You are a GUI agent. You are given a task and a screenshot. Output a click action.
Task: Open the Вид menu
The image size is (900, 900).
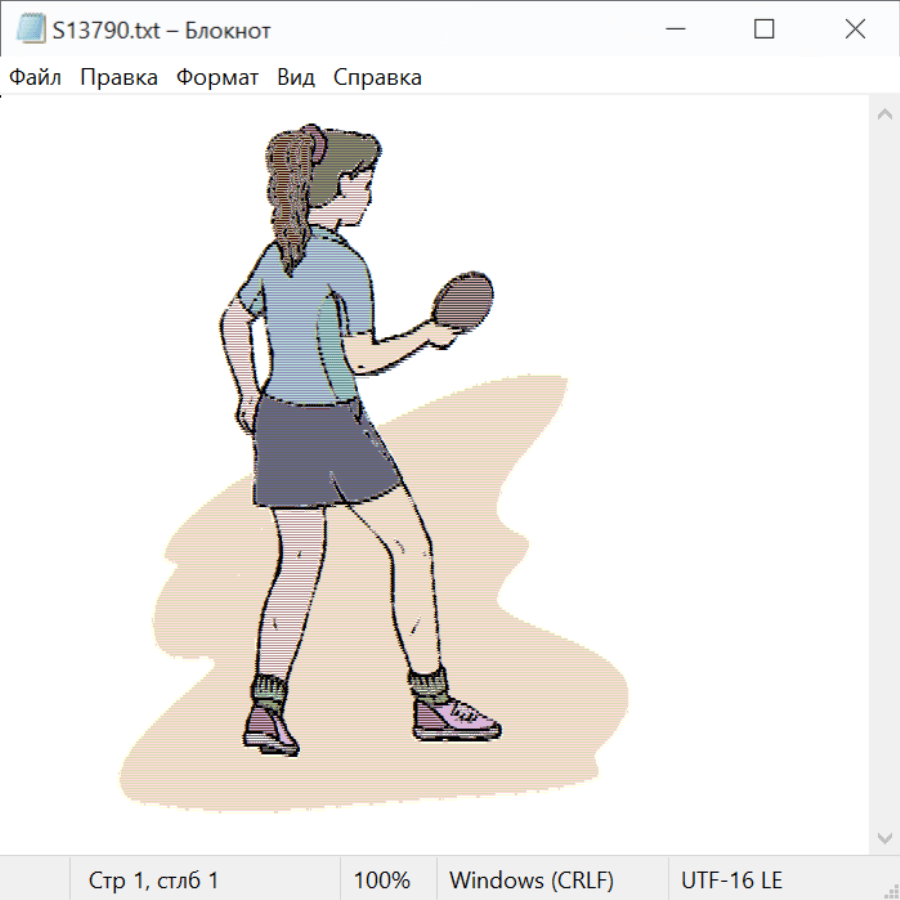point(296,78)
